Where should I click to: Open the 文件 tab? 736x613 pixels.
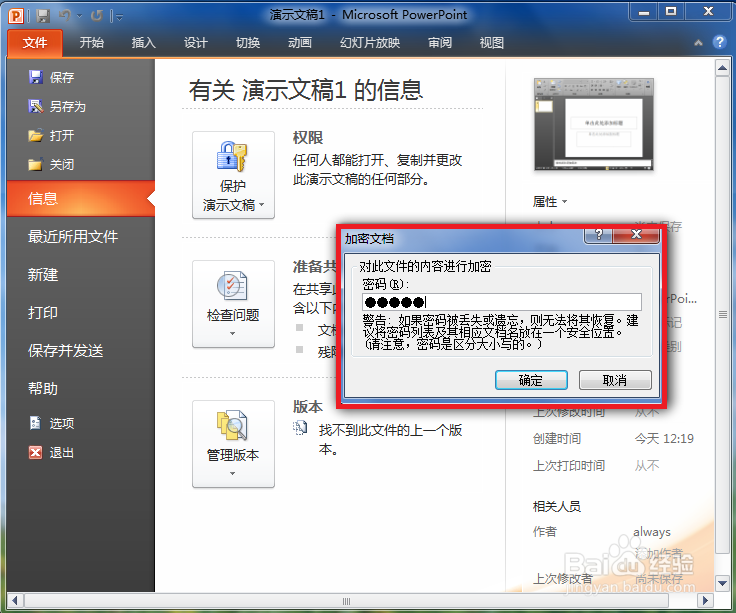pos(35,43)
